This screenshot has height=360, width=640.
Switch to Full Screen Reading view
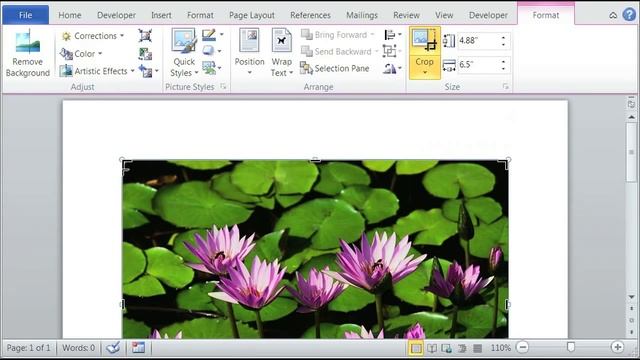tap(431, 348)
